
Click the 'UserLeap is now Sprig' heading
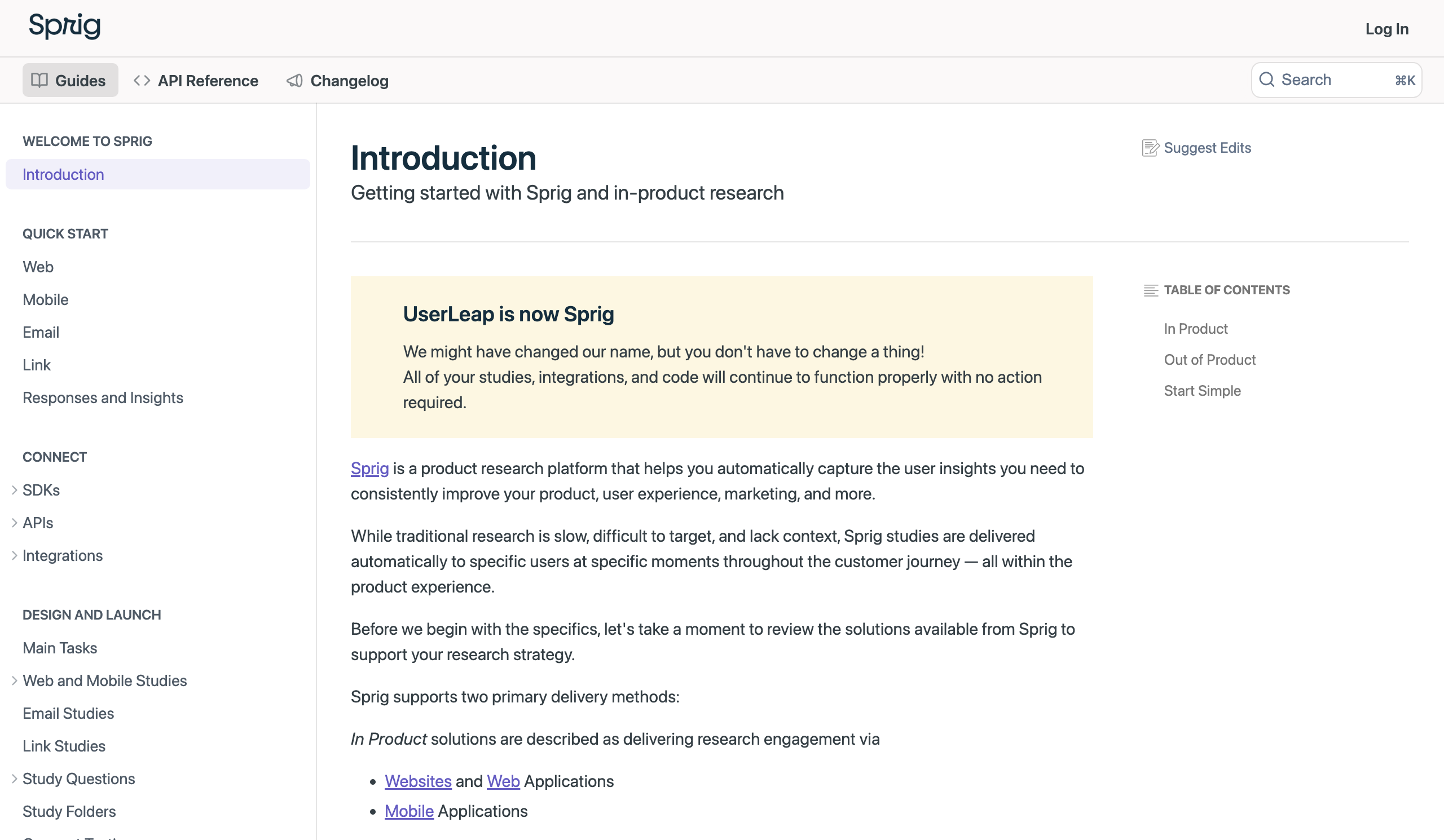click(x=508, y=315)
